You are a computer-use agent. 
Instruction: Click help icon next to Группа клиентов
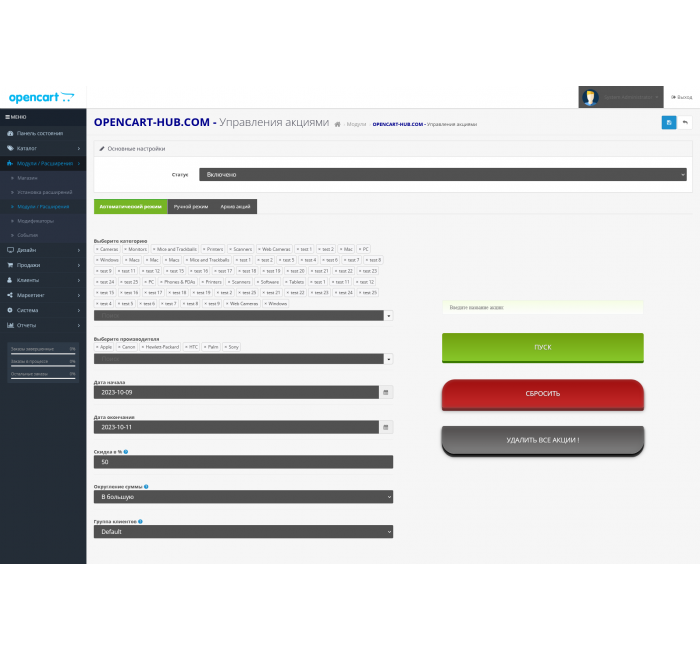tap(140, 521)
